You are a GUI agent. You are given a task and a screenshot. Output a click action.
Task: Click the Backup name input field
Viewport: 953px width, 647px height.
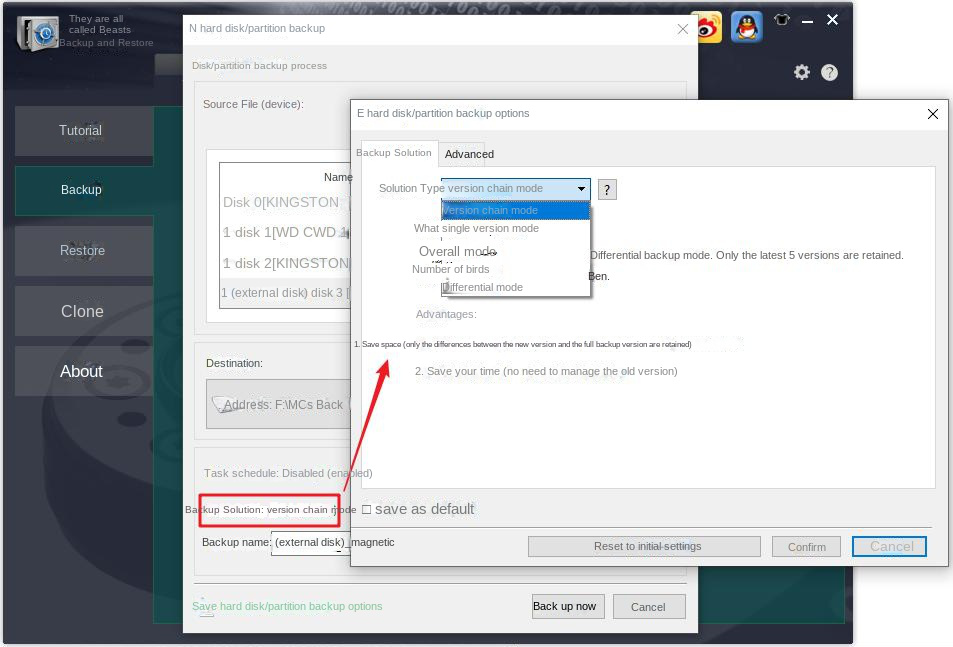(x=310, y=542)
